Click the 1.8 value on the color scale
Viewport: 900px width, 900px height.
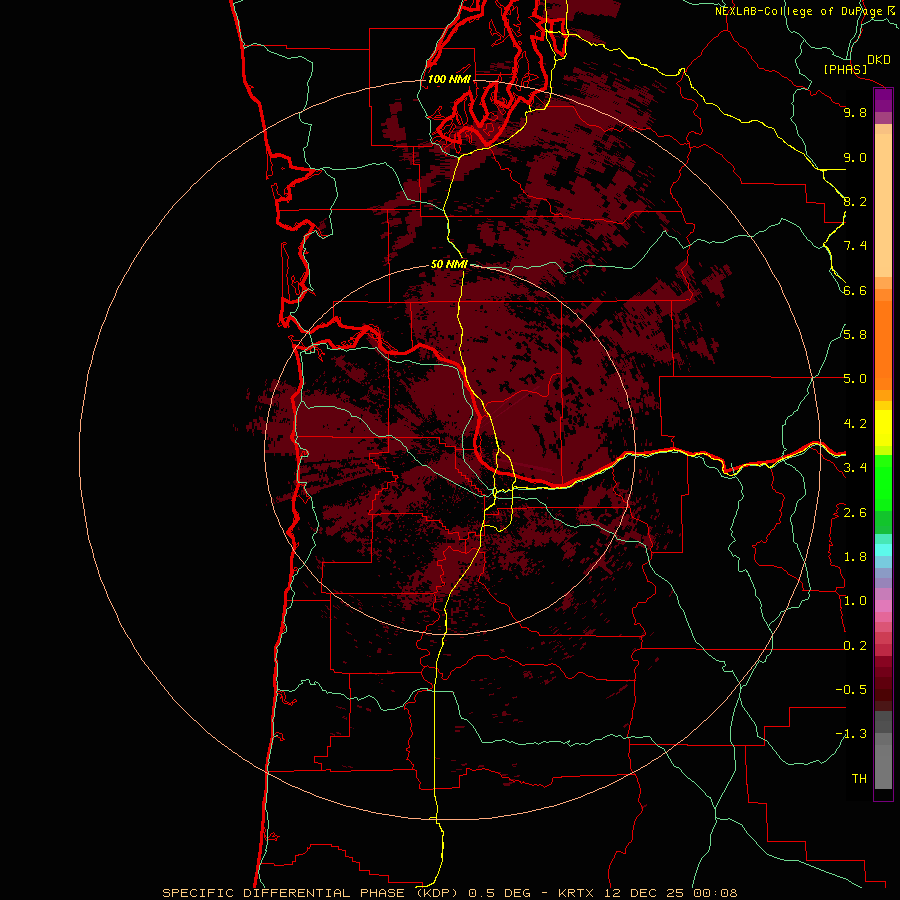(x=855, y=557)
